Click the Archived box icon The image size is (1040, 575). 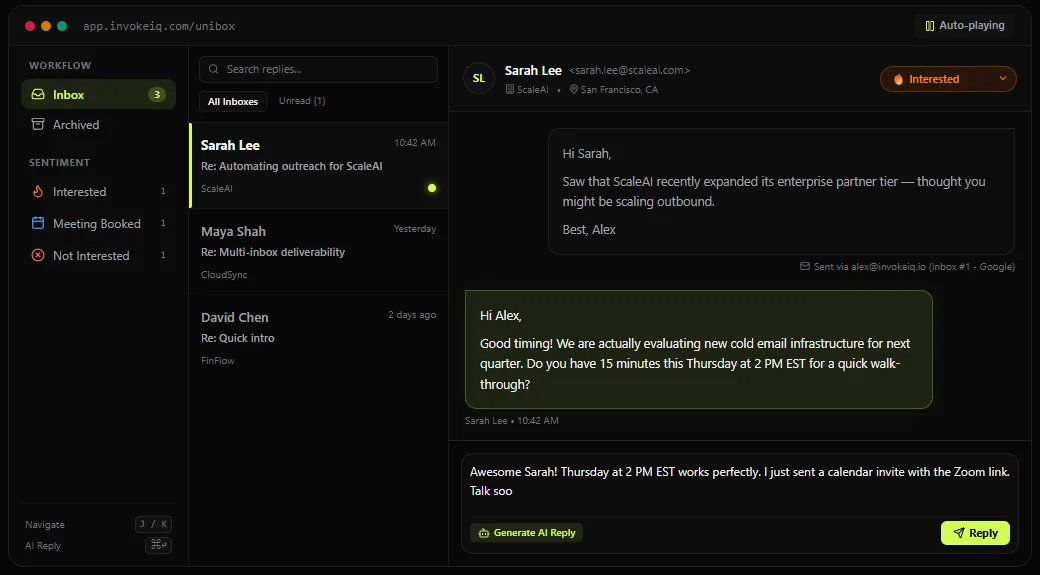(x=38, y=124)
